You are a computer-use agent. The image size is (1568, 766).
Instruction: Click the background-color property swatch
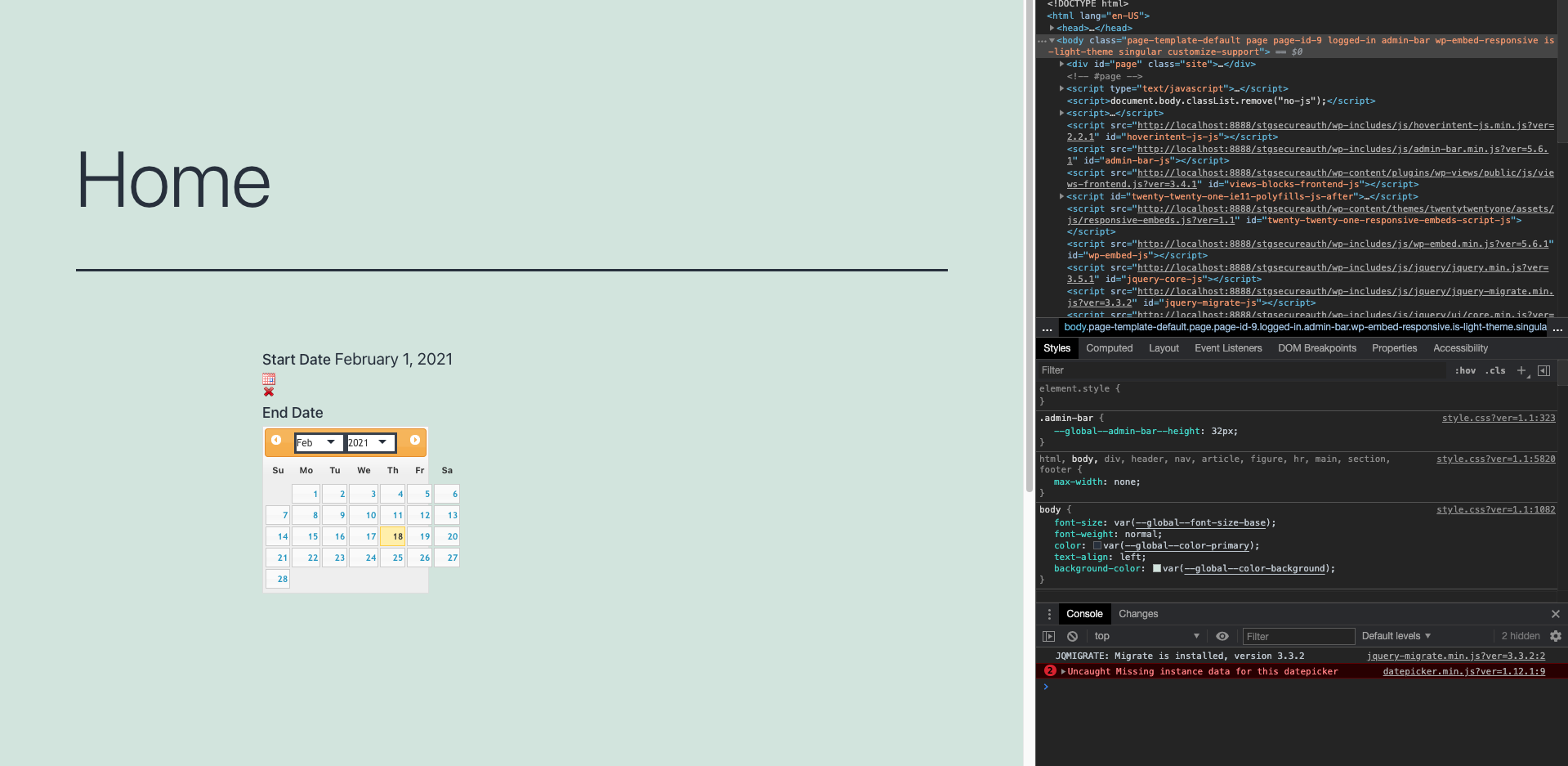tap(1157, 569)
